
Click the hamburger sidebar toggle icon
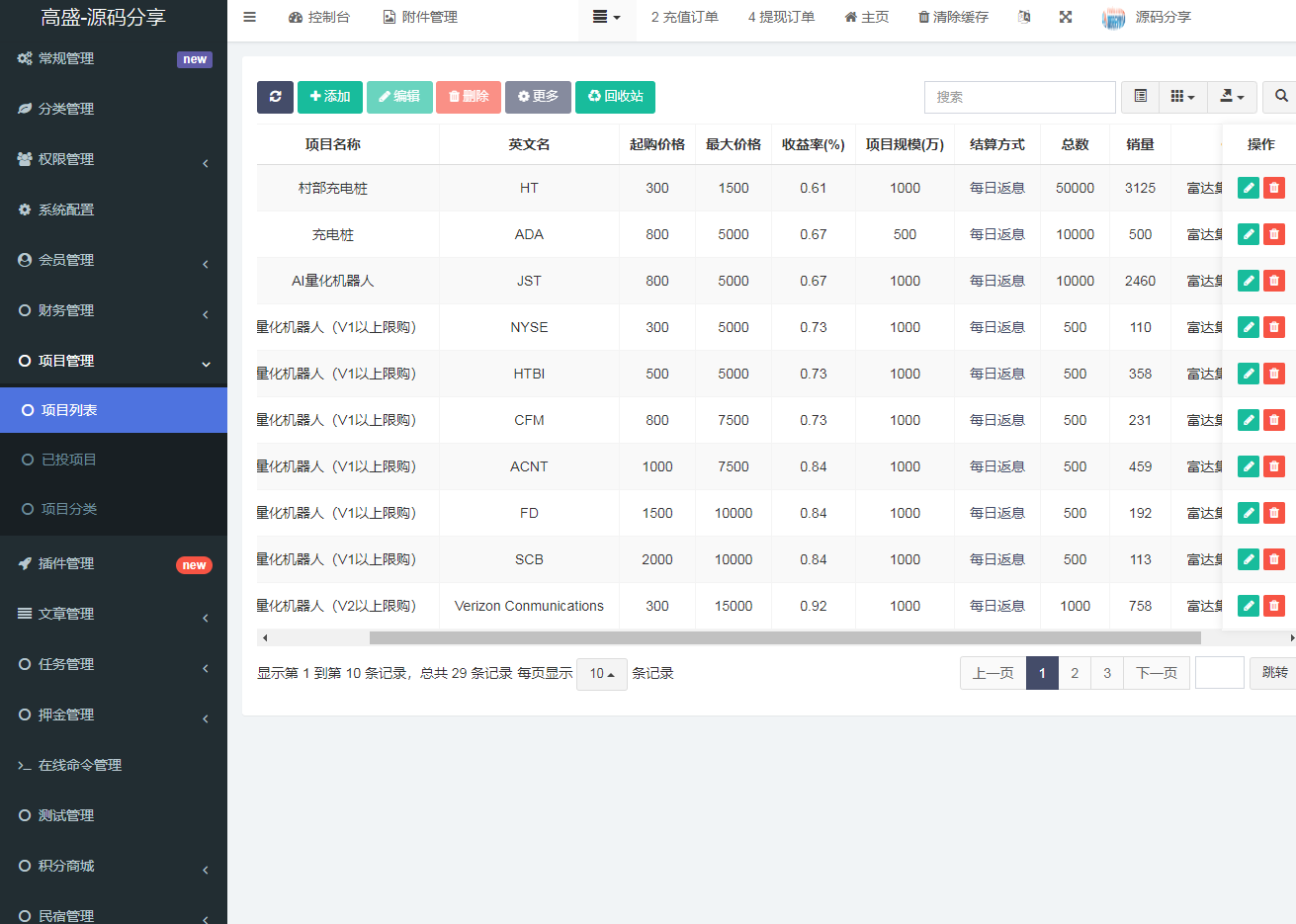[249, 17]
